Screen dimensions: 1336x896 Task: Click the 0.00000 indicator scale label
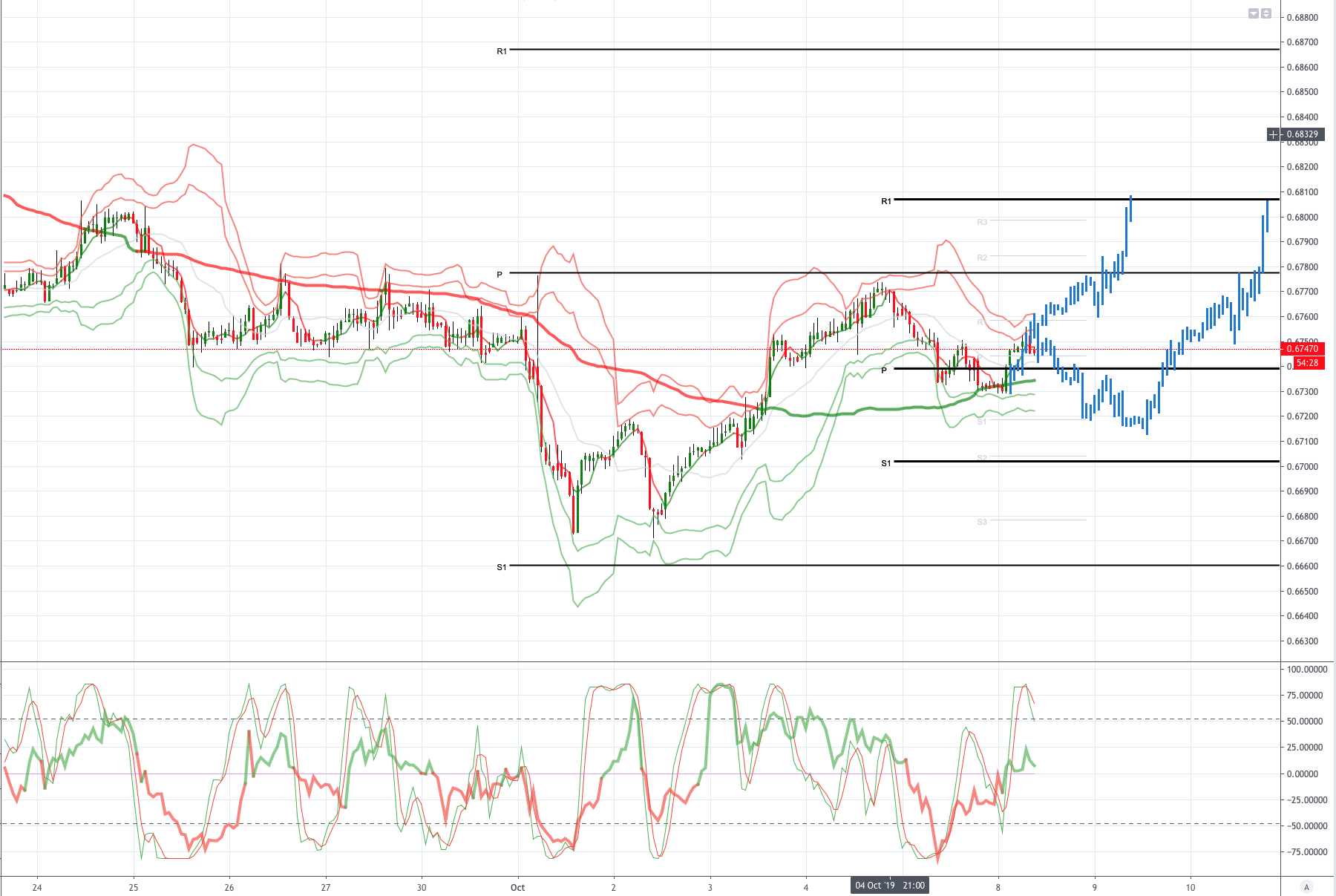tap(1303, 774)
